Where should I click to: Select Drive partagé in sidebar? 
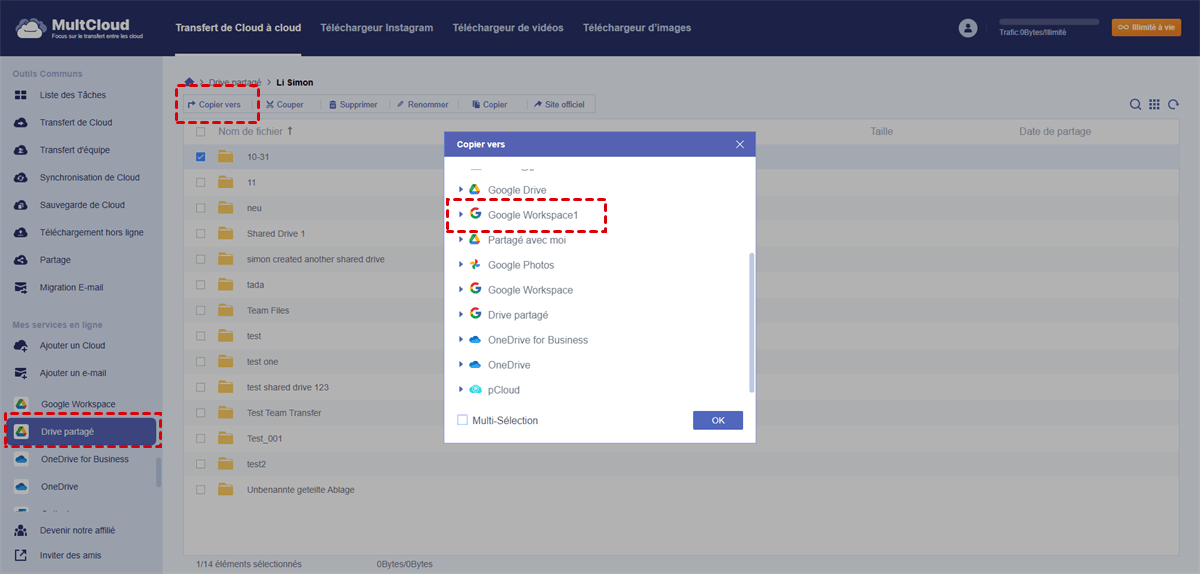pos(82,432)
